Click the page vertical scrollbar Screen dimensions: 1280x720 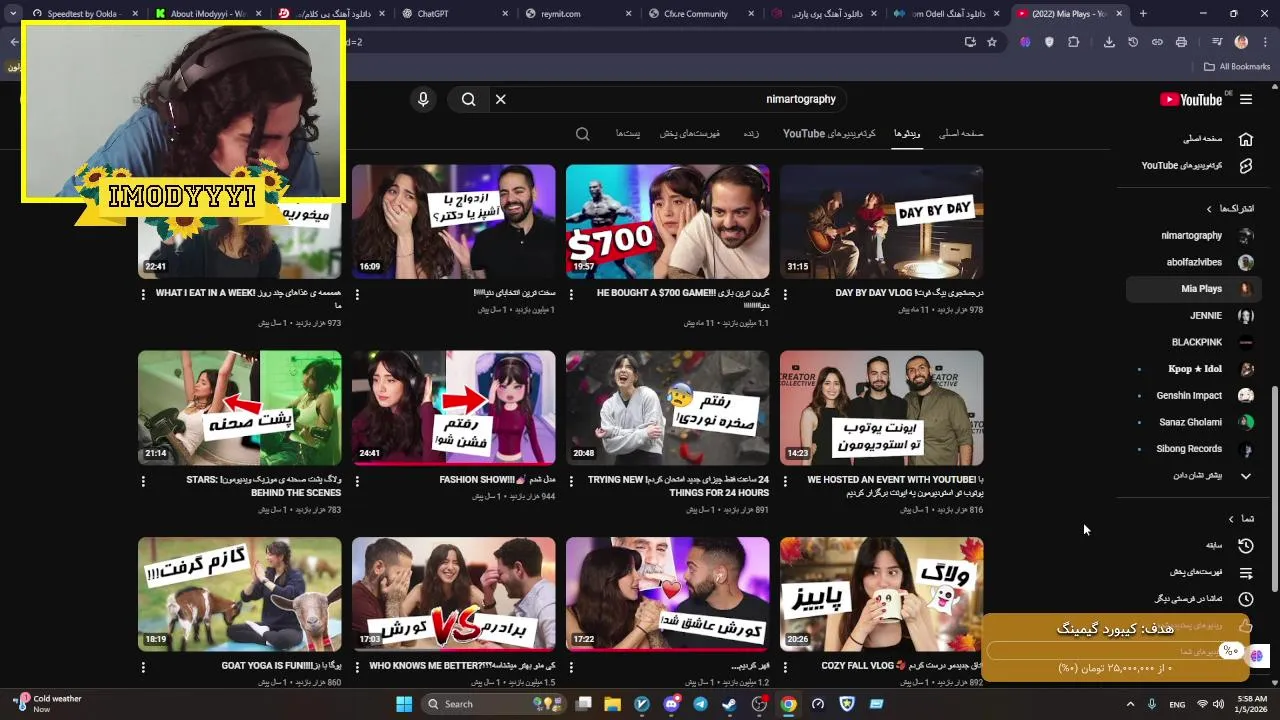[1274, 488]
